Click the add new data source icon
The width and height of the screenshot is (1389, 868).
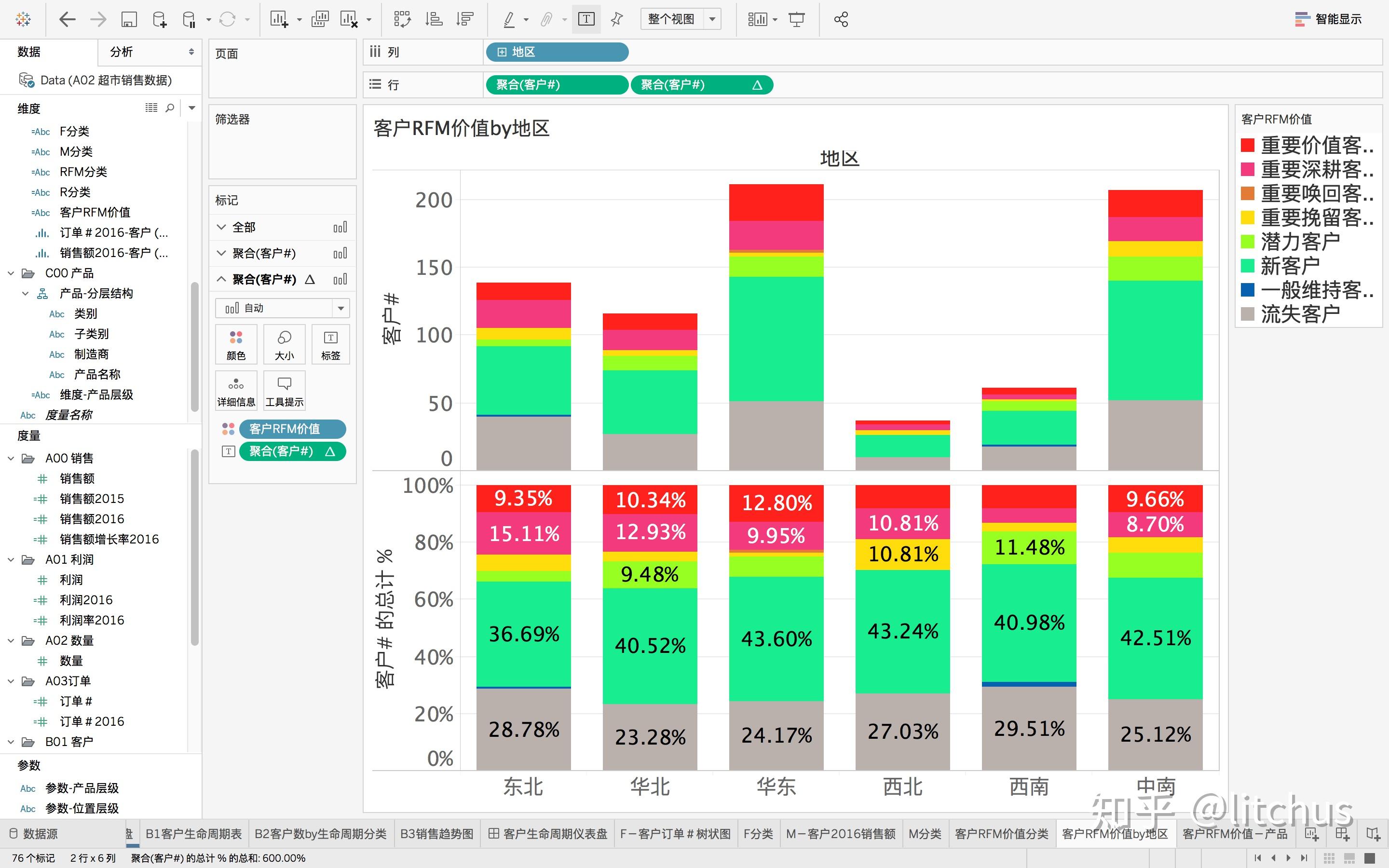tap(160, 19)
